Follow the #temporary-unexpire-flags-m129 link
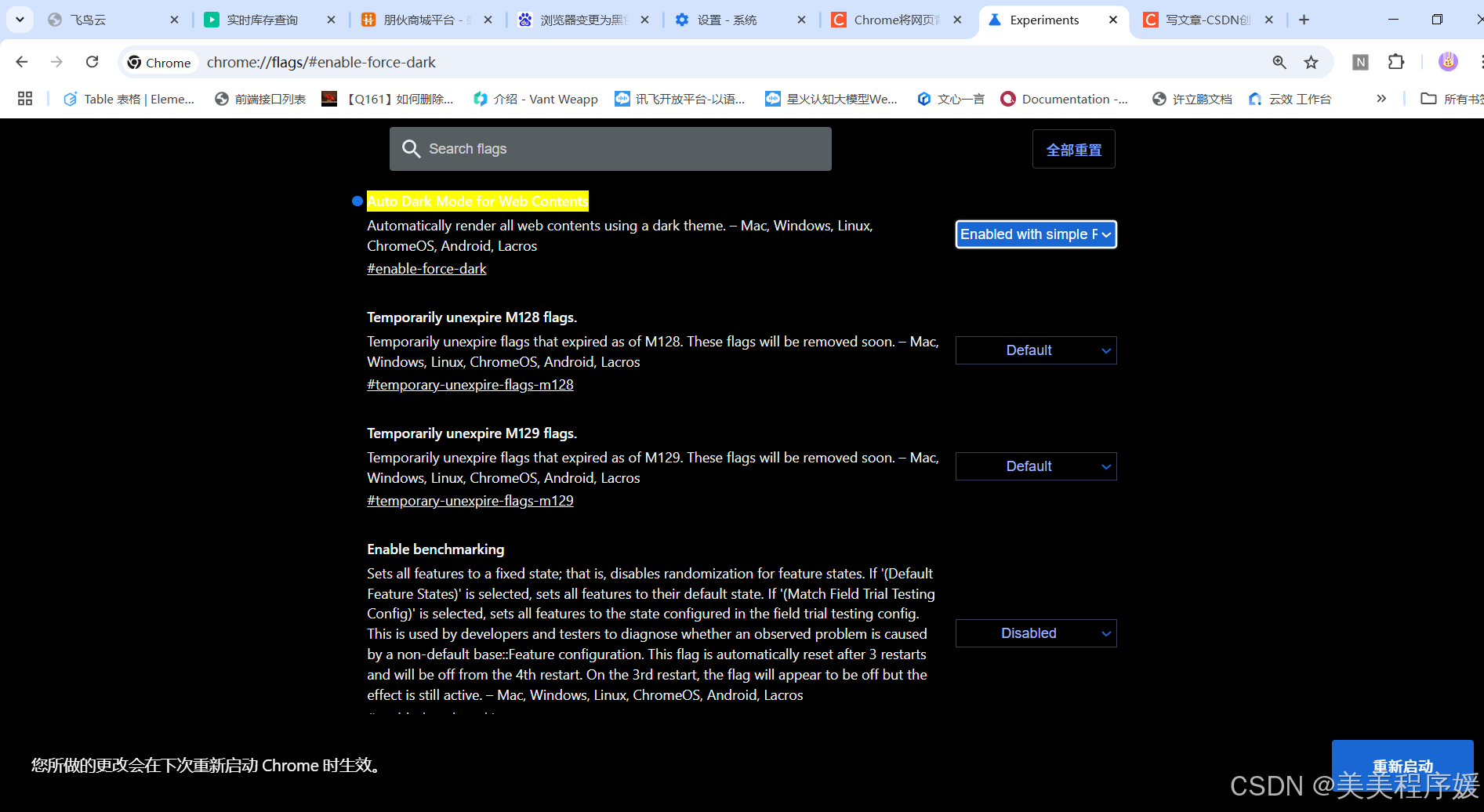This screenshot has height=812, width=1484. pyautogui.click(x=470, y=501)
